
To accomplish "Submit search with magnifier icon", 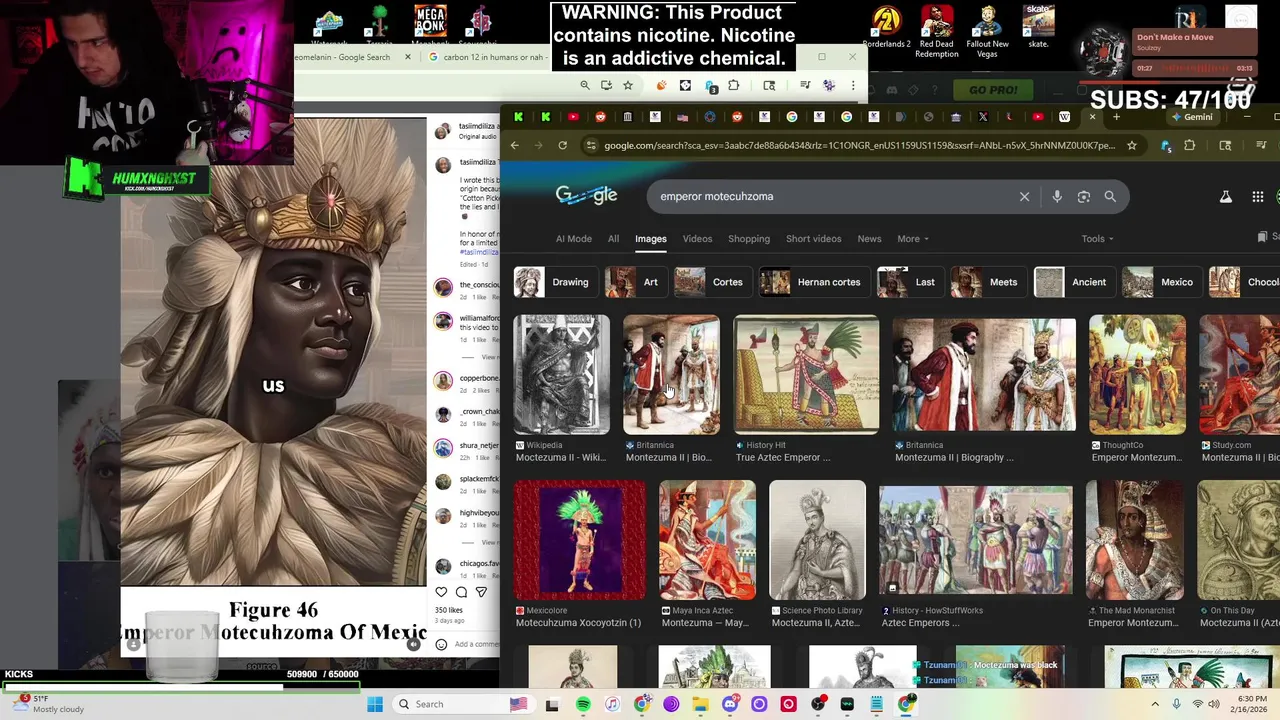I will (1110, 197).
